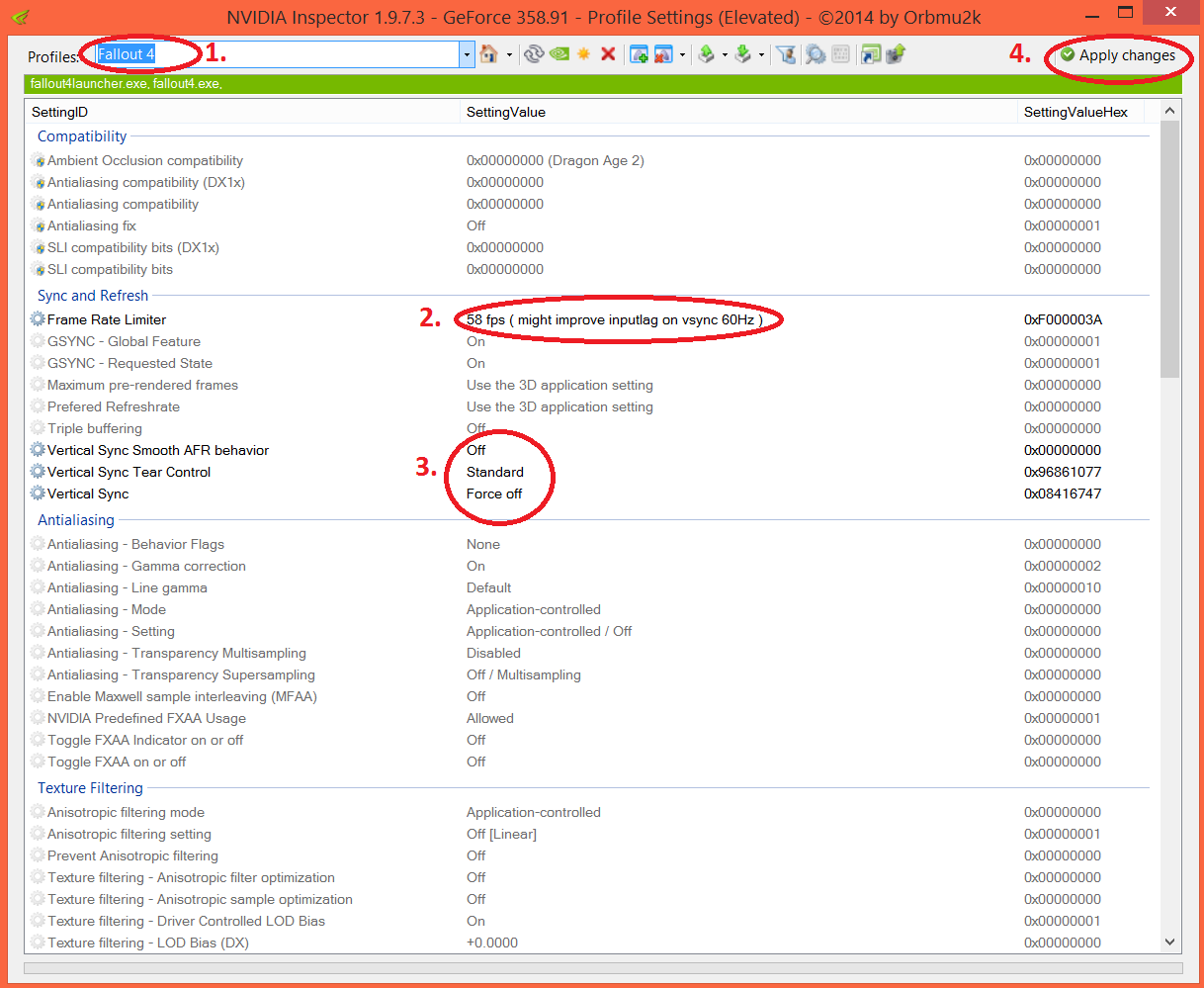Select the 'Force off' Vertical Sync value

(x=494, y=494)
